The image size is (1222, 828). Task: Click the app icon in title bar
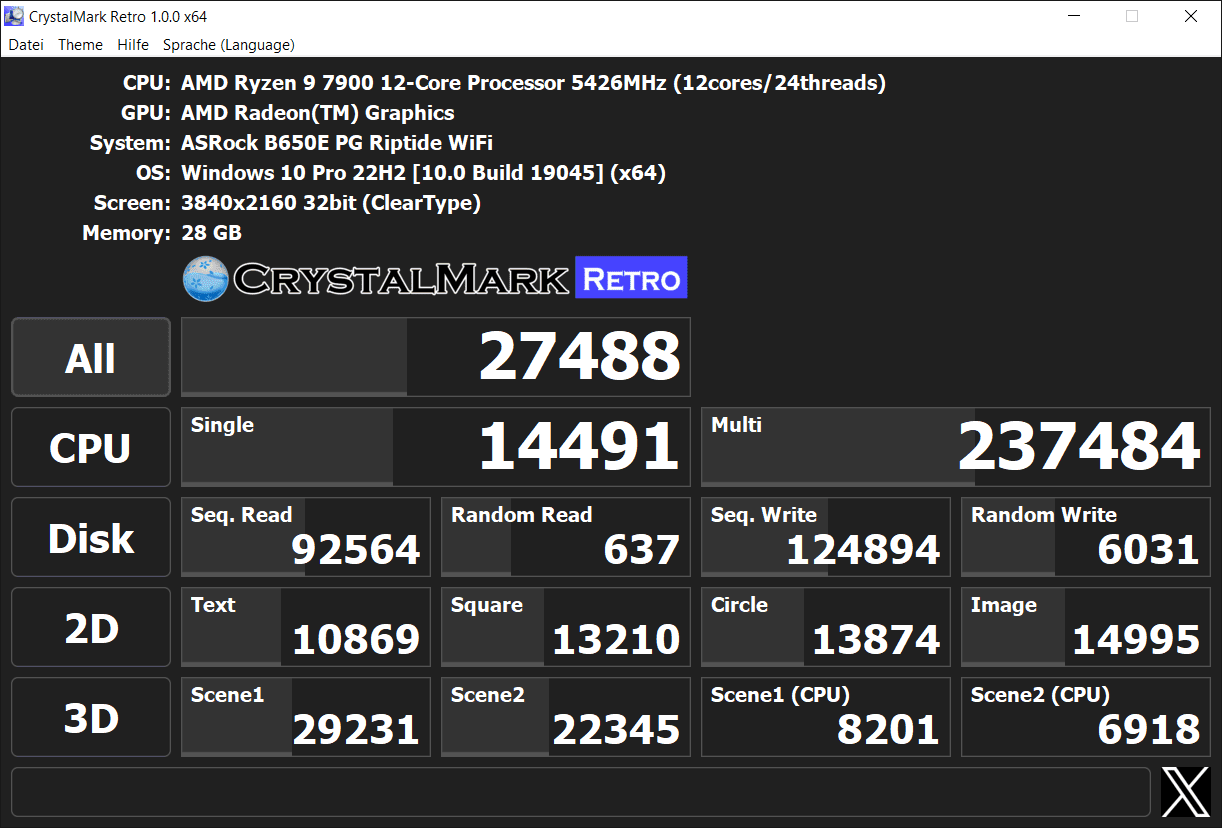[15, 16]
